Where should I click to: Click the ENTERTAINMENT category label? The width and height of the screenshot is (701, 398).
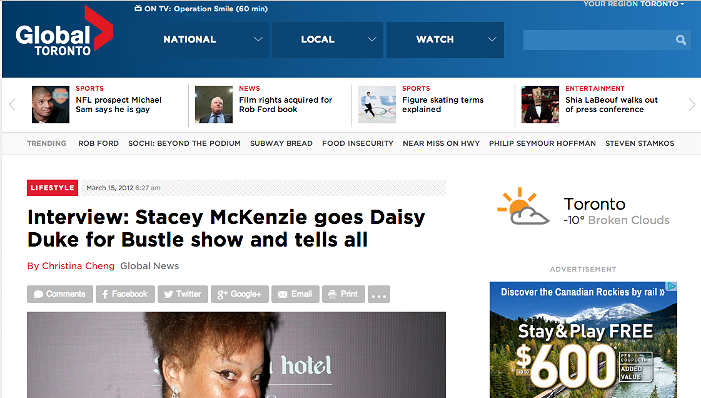pos(595,89)
